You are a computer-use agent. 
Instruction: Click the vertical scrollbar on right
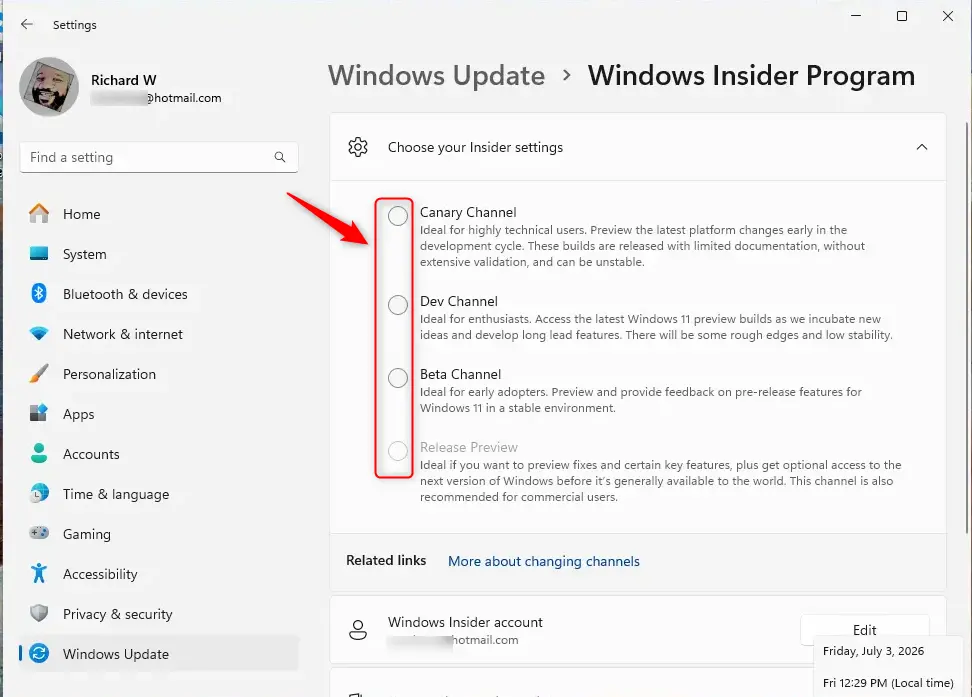[967, 329]
